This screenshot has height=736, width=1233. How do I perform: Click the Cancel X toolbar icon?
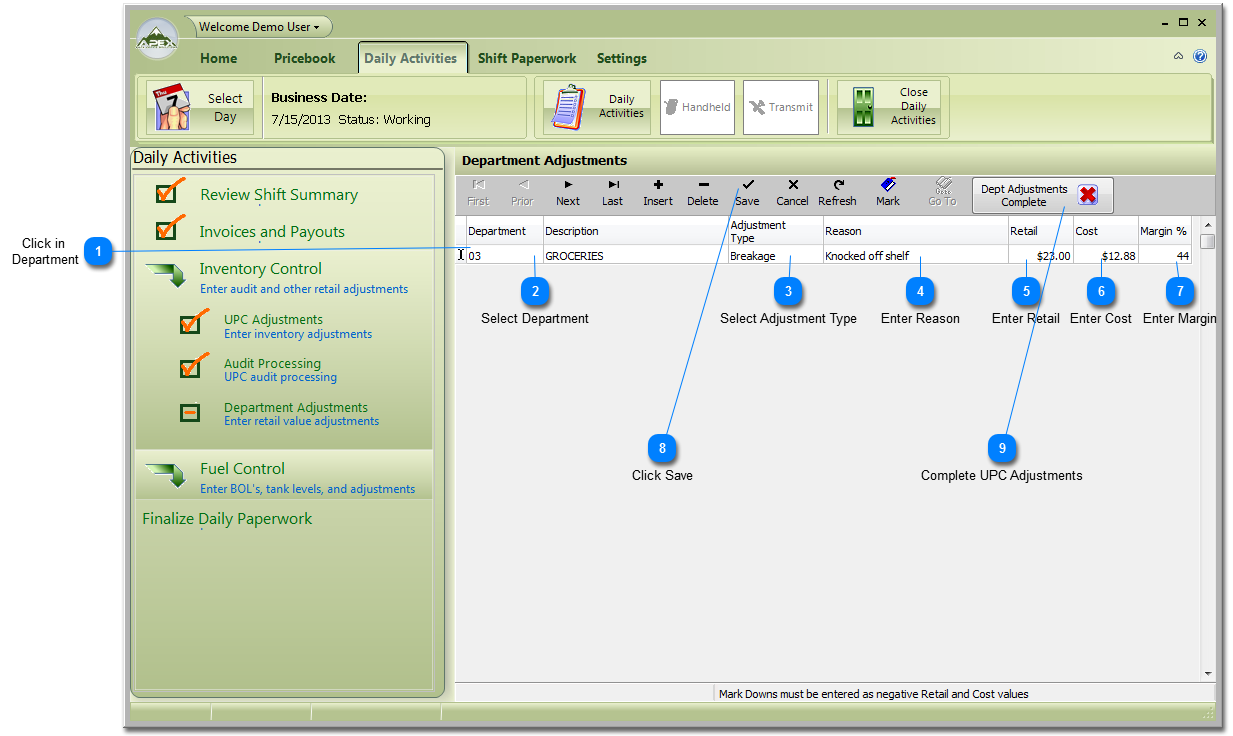pos(792,186)
